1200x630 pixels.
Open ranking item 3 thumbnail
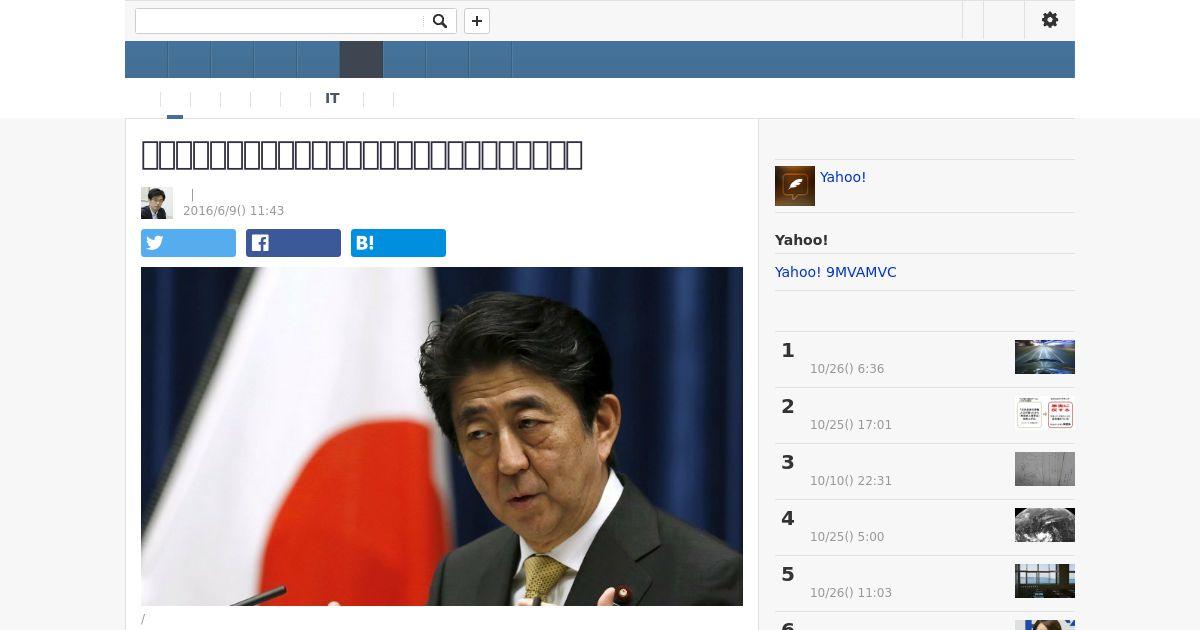tap(1045, 469)
